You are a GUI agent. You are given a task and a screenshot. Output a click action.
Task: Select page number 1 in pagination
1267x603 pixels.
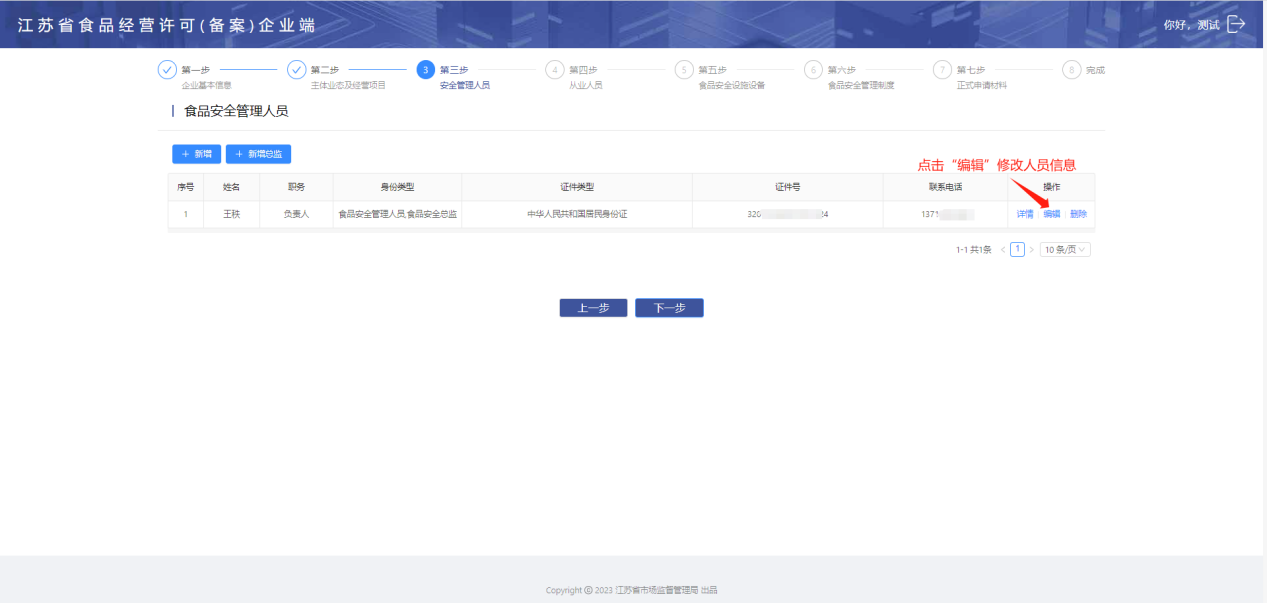tap(1017, 250)
